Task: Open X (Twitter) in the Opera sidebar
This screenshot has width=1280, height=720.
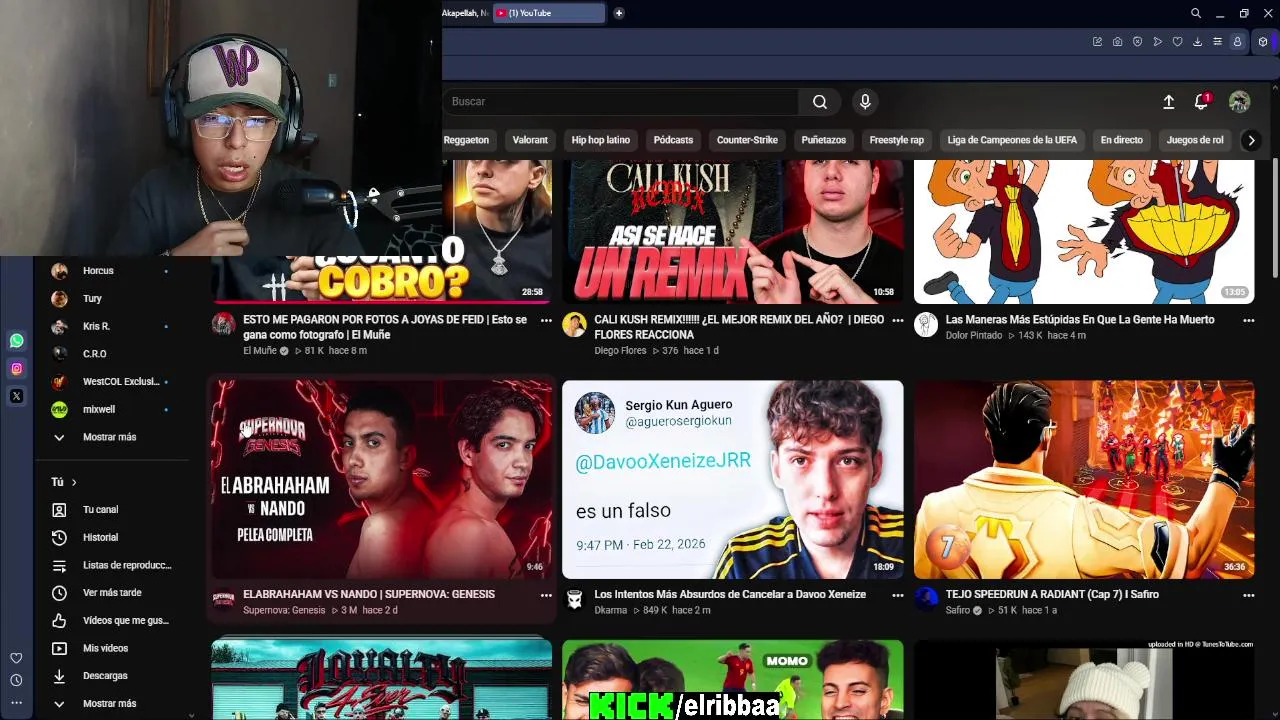Action: (16, 396)
